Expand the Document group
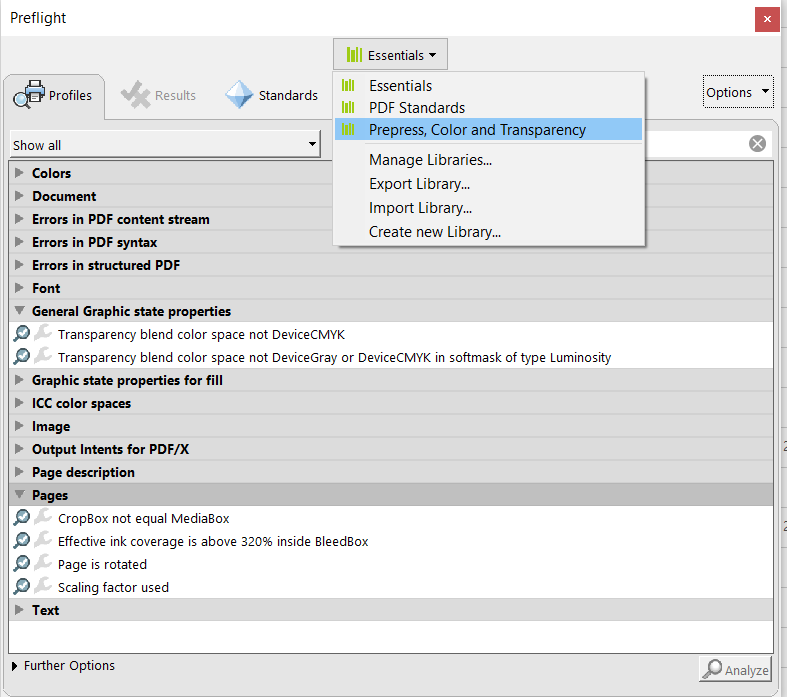Image resolution: width=787 pixels, height=697 pixels. point(19,196)
